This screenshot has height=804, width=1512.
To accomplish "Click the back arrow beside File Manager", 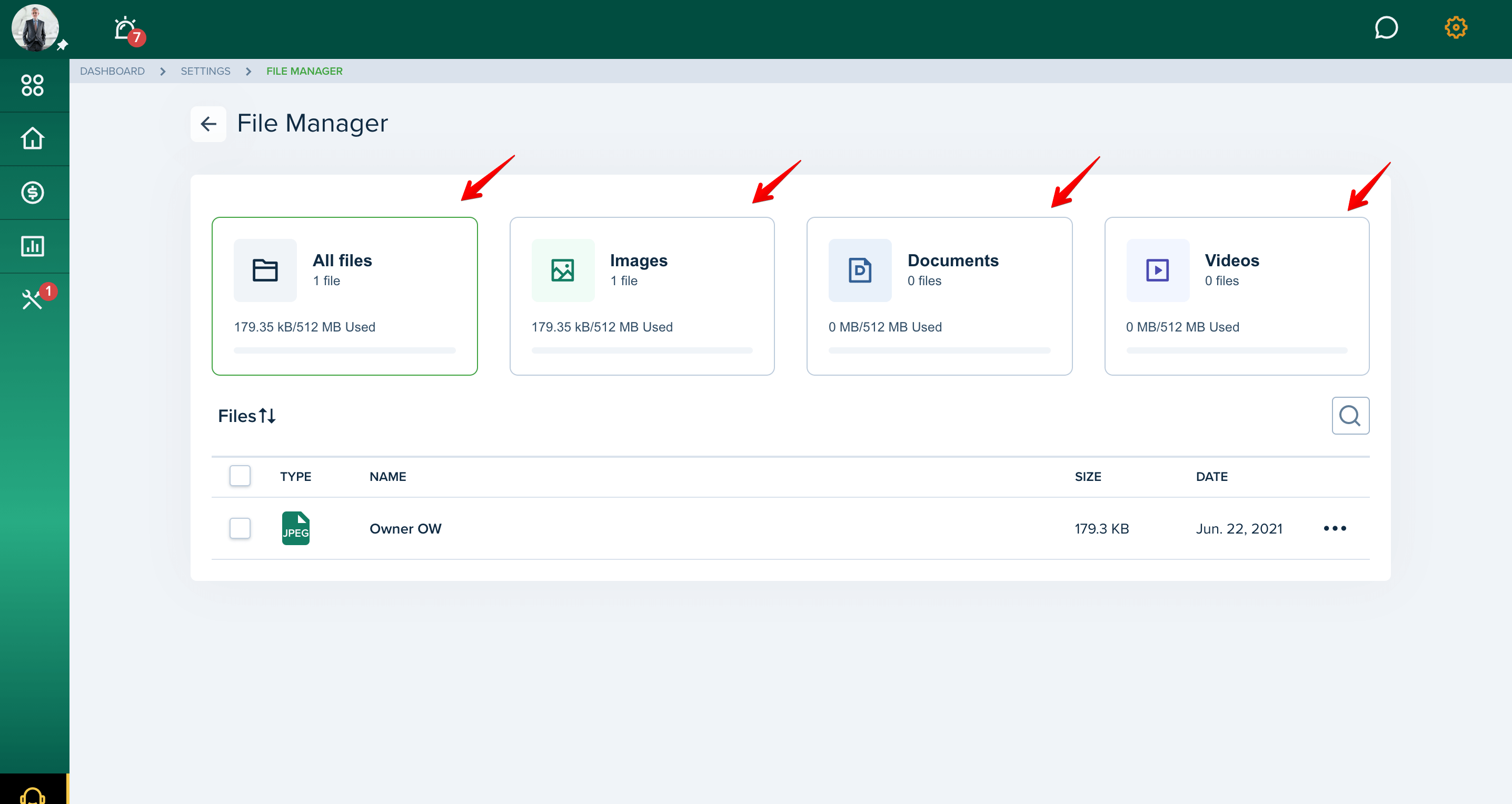I will [208, 124].
